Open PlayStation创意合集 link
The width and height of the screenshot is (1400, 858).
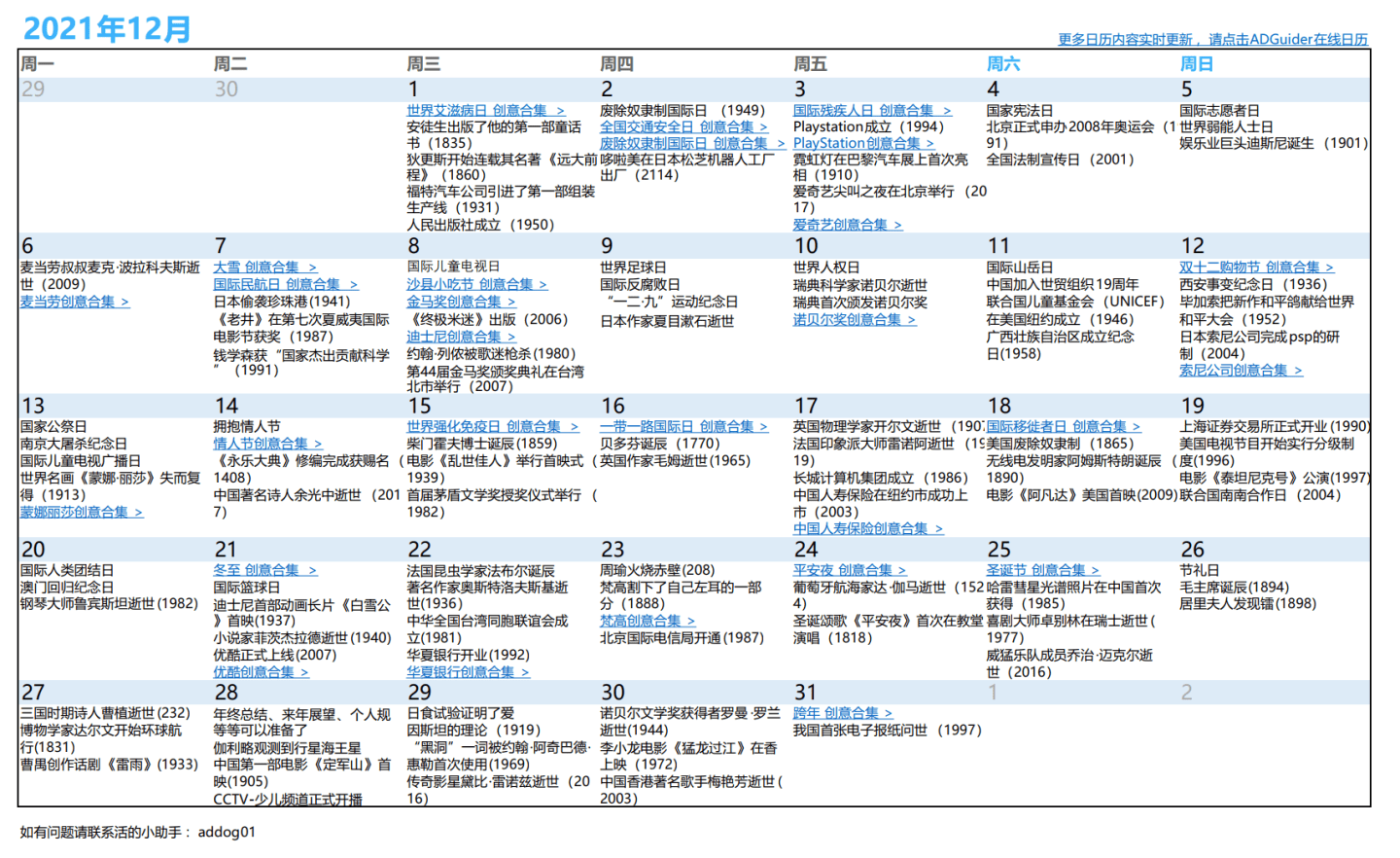click(x=863, y=143)
